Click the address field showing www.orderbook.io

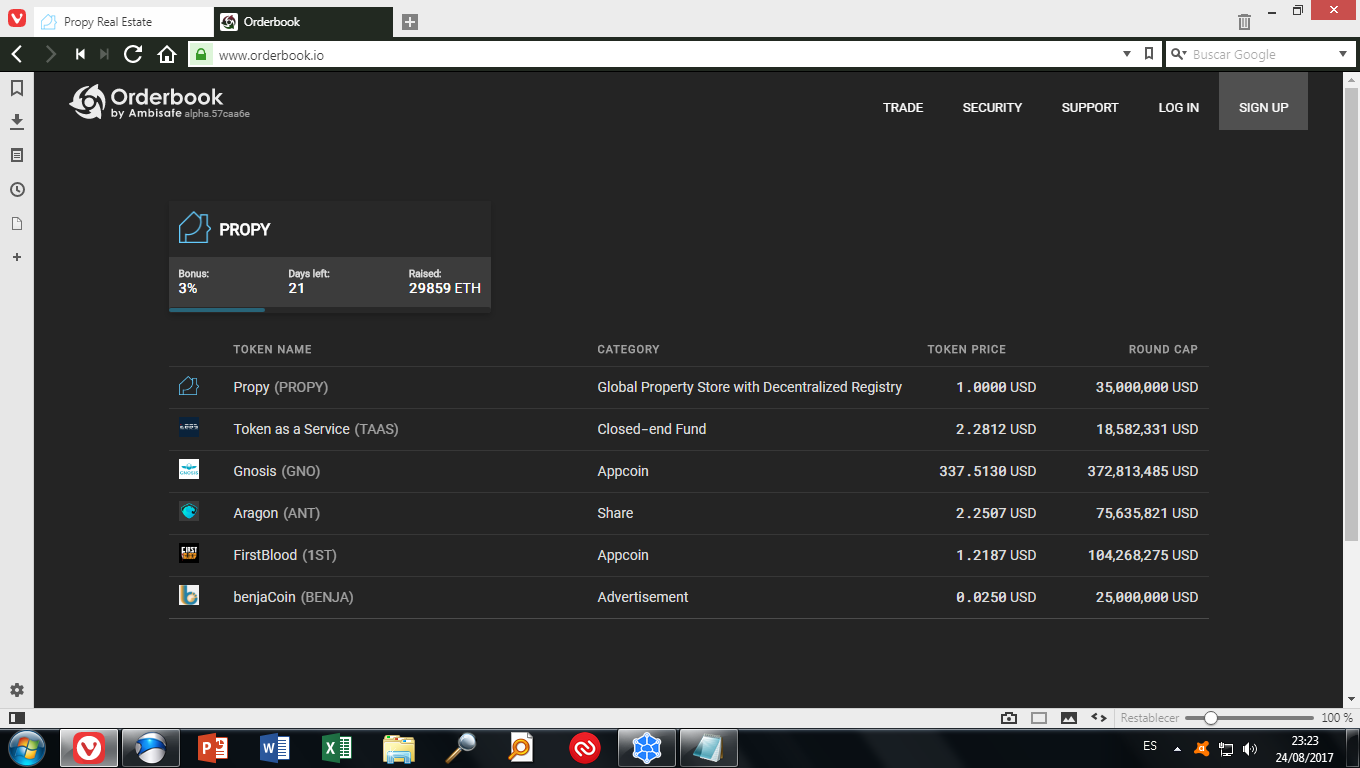(665, 55)
